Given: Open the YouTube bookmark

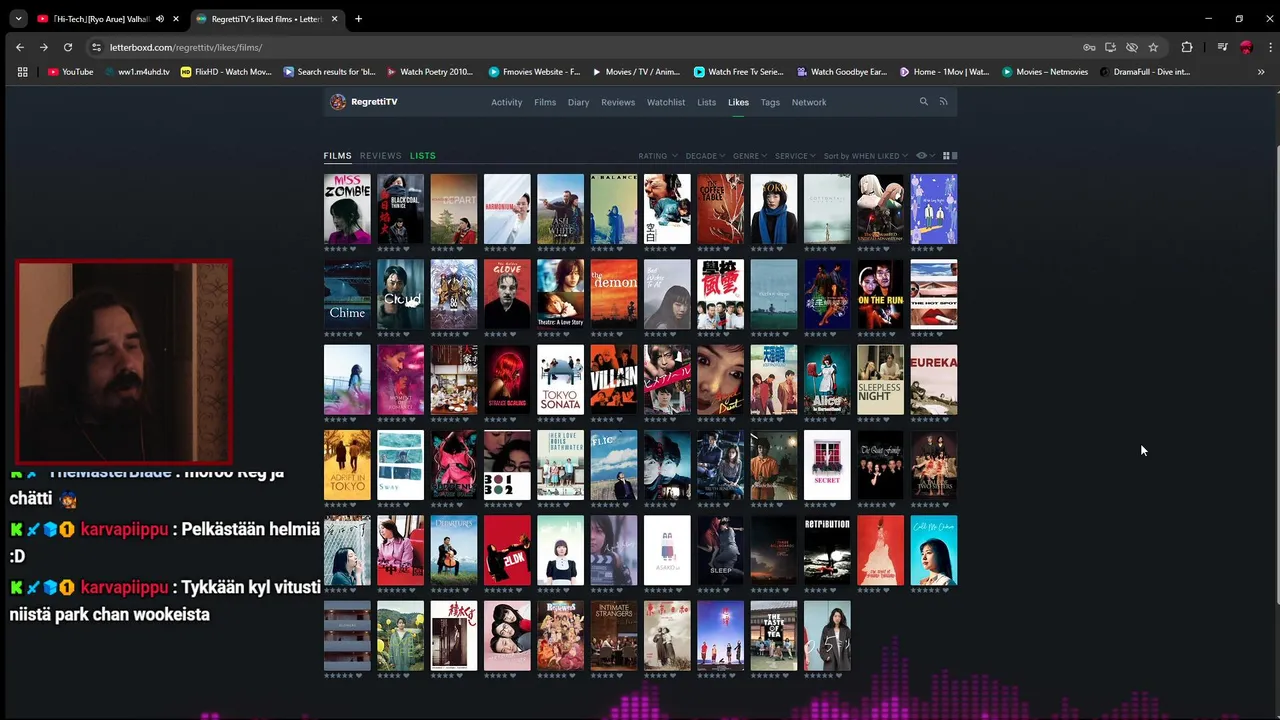Looking at the screenshot, I should (70, 72).
